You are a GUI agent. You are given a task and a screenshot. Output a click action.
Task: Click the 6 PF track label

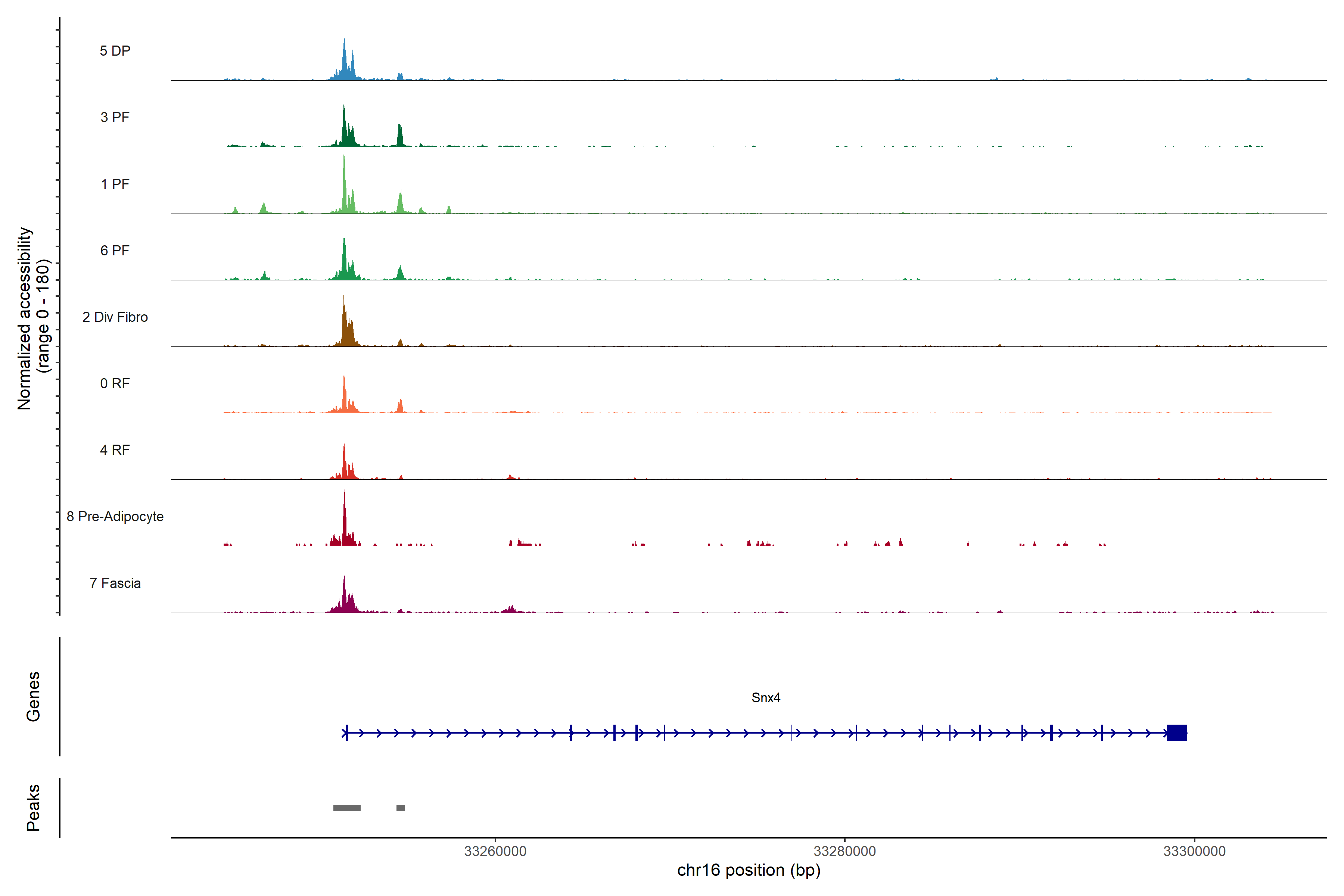pyautogui.click(x=115, y=250)
